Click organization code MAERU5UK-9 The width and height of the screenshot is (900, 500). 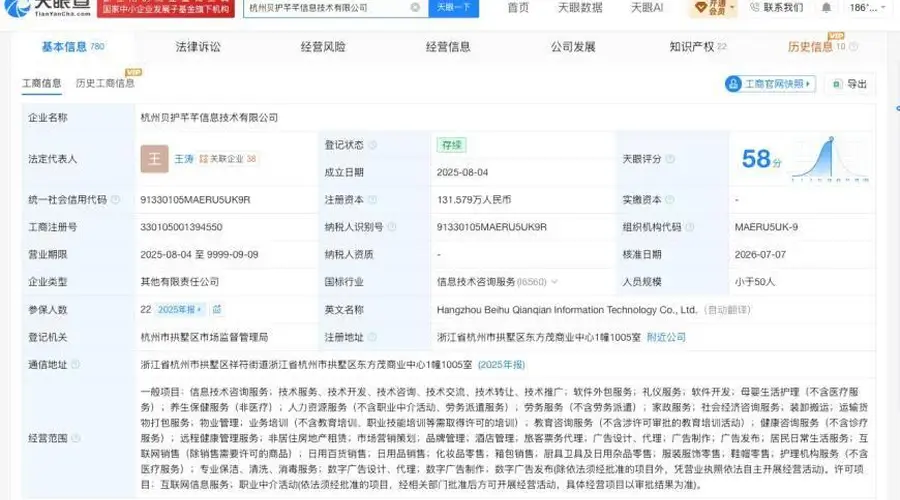(766, 227)
